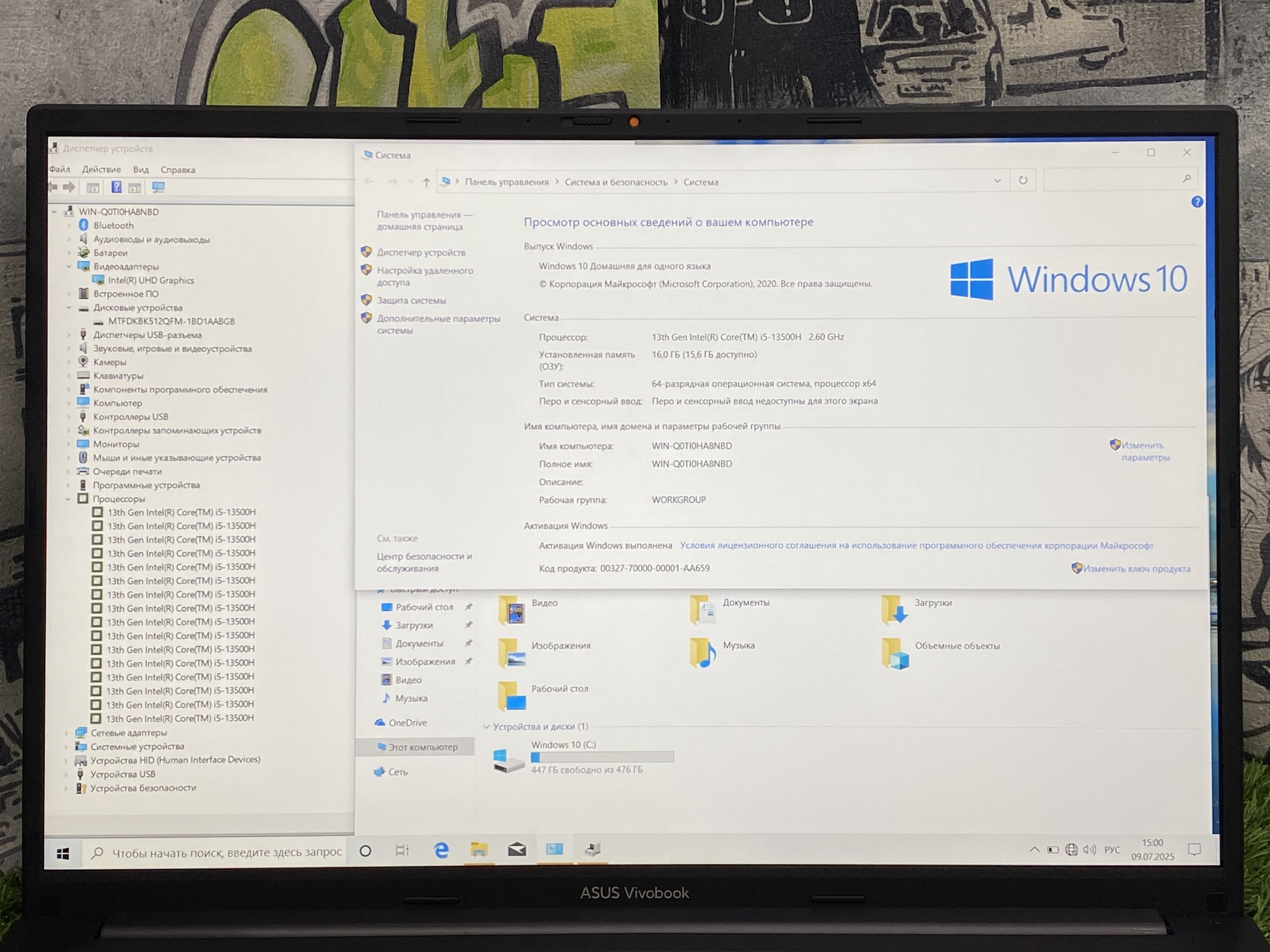The image size is (1270, 952).
Task: Click the scan for hardware changes toolbar icon
Action: (158, 187)
